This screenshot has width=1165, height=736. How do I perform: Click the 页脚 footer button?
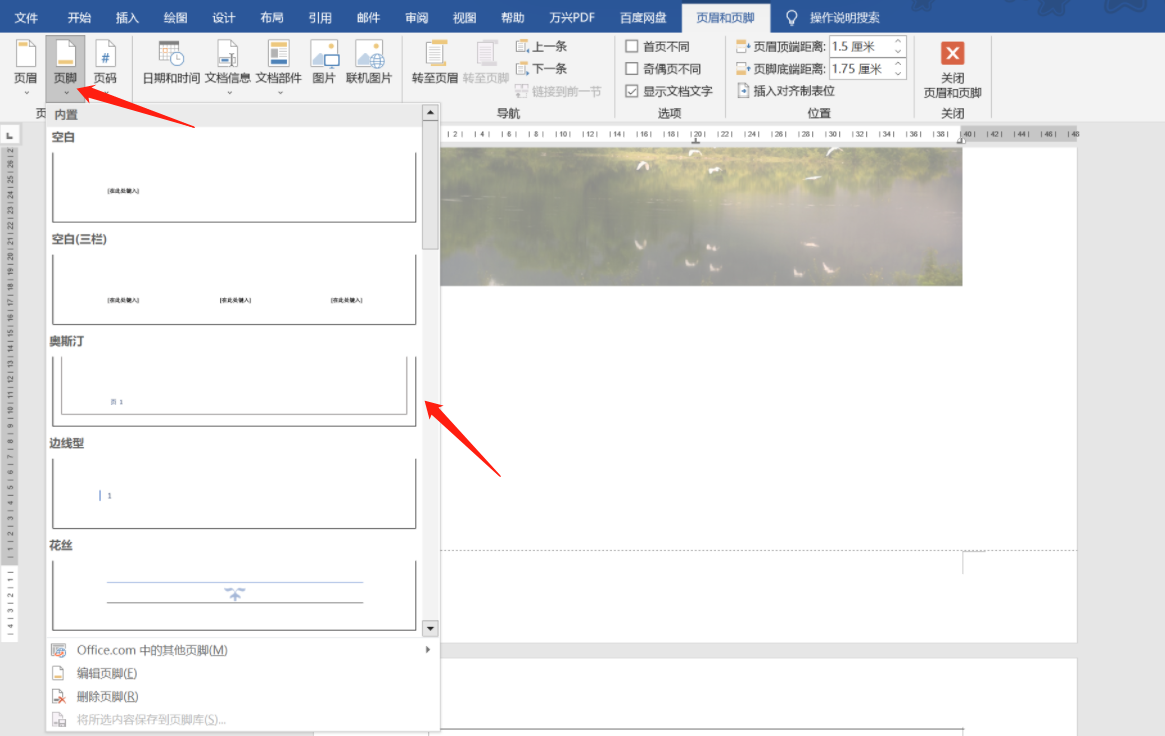pyautogui.click(x=65, y=67)
